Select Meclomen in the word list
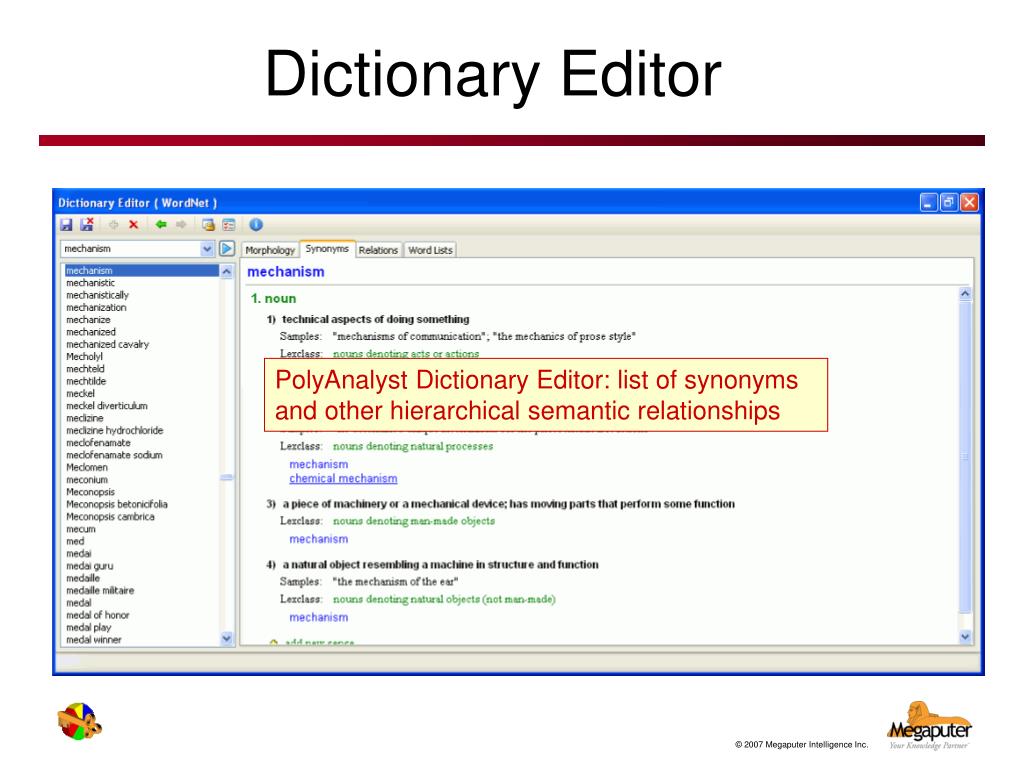 coord(87,468)
